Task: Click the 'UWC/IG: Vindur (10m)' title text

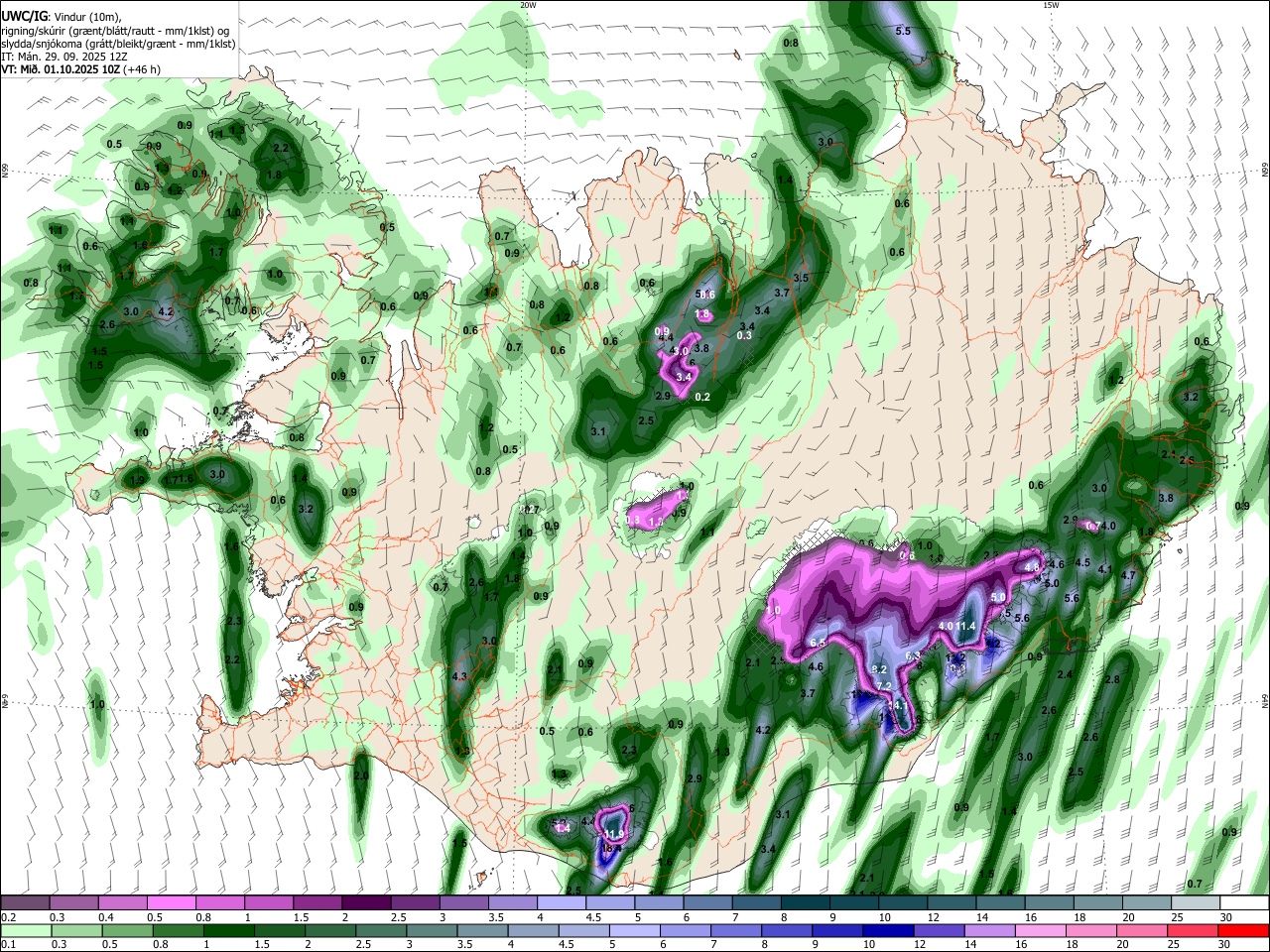Action: 61,15
